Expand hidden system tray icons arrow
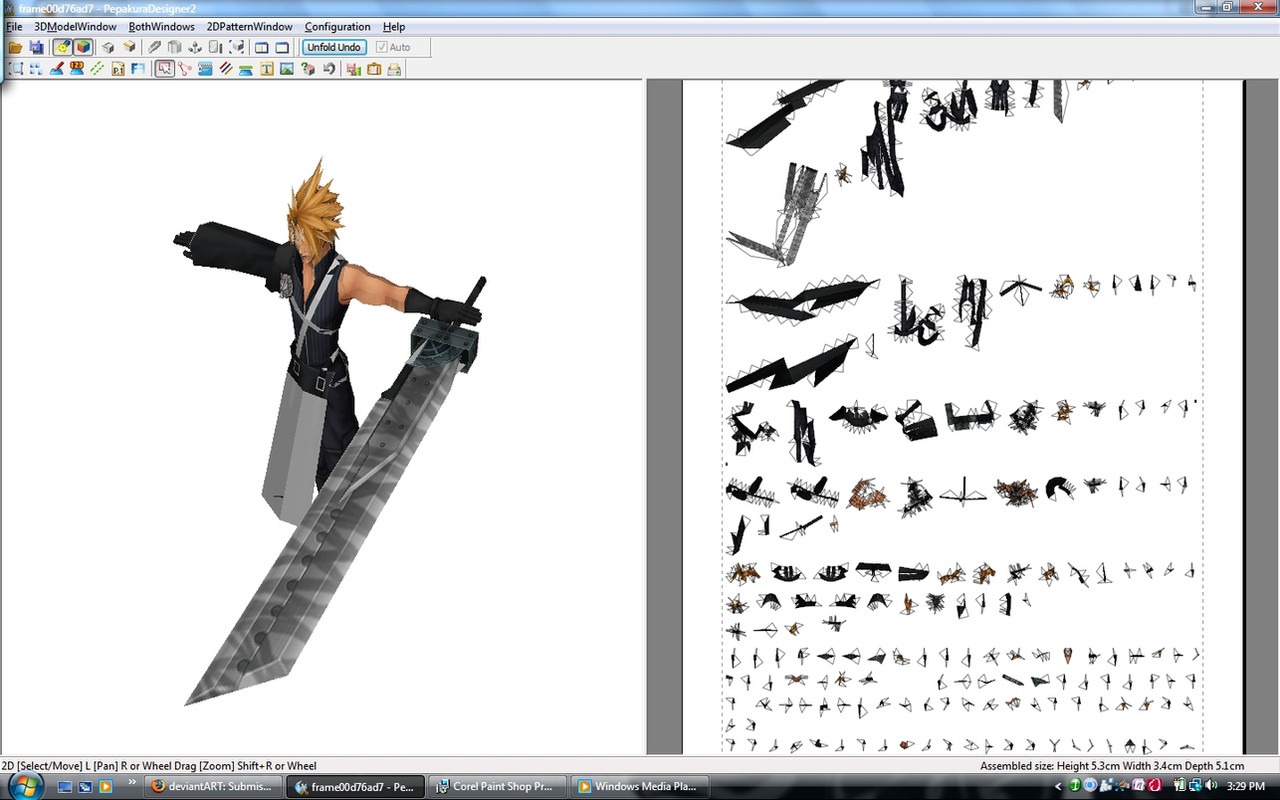This screenshot has width=1280, height=800. coord(1058,786)
